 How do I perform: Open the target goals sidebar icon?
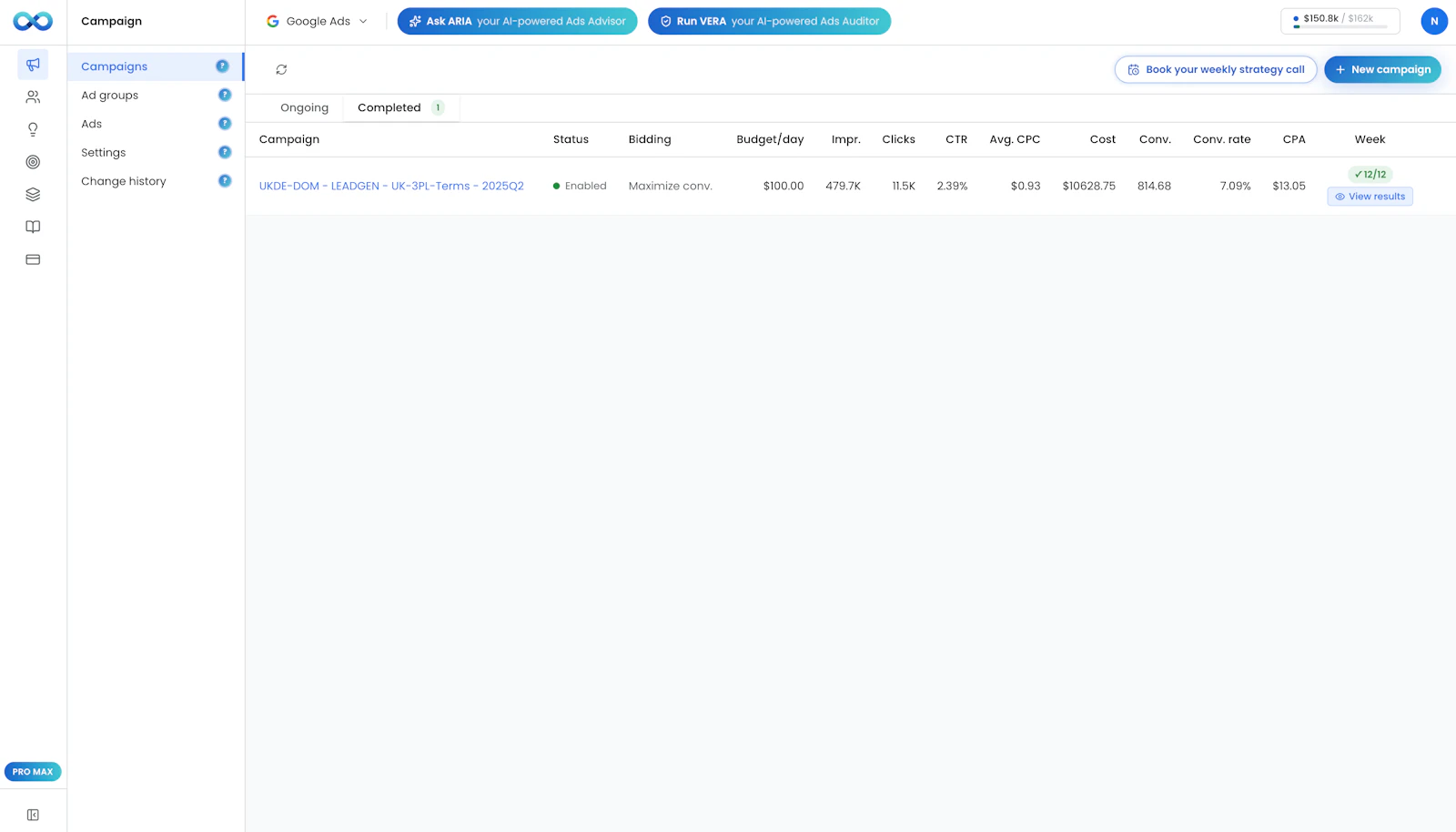click(x=33, y=162)
